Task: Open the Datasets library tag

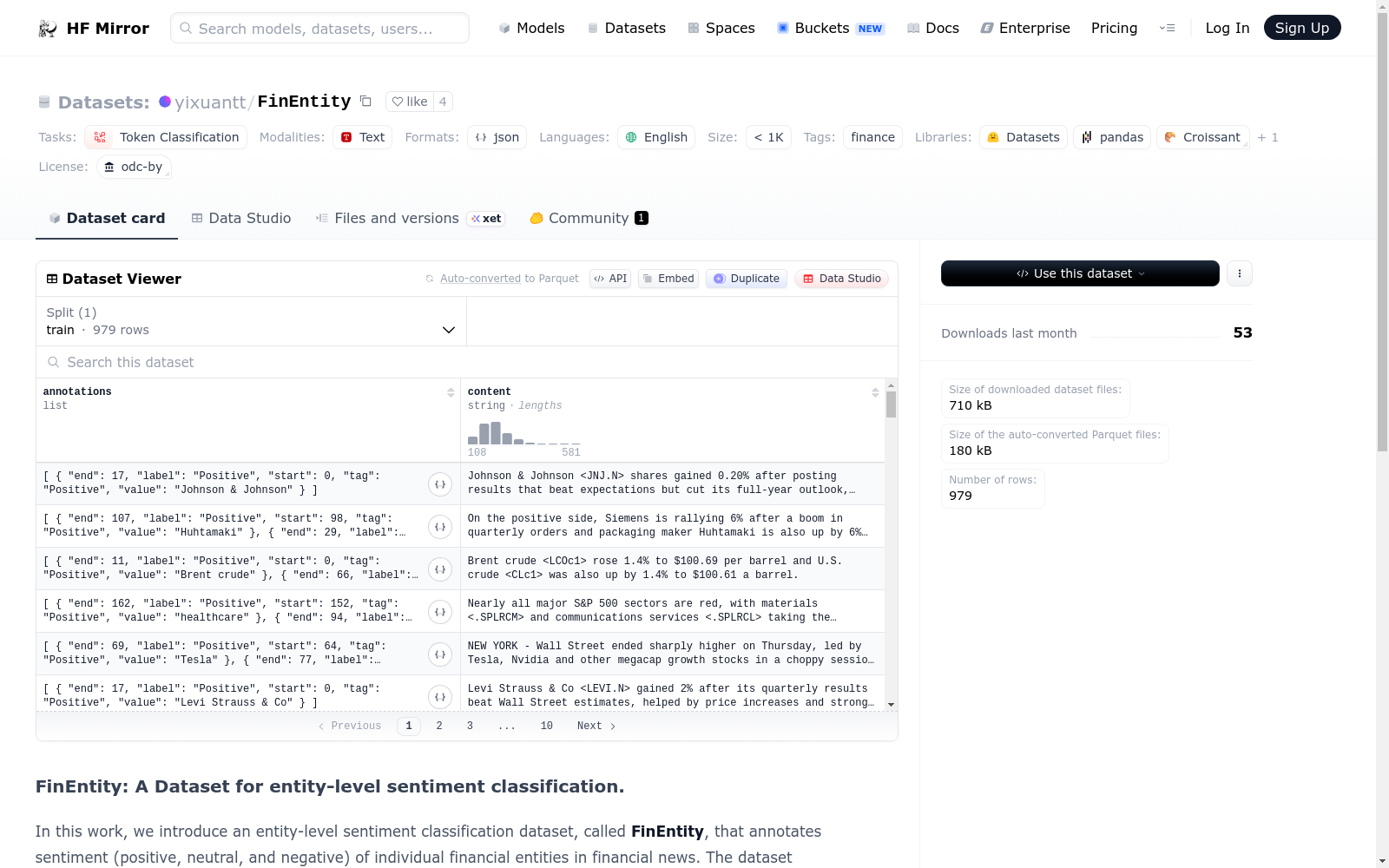Action: [1024, 137]
